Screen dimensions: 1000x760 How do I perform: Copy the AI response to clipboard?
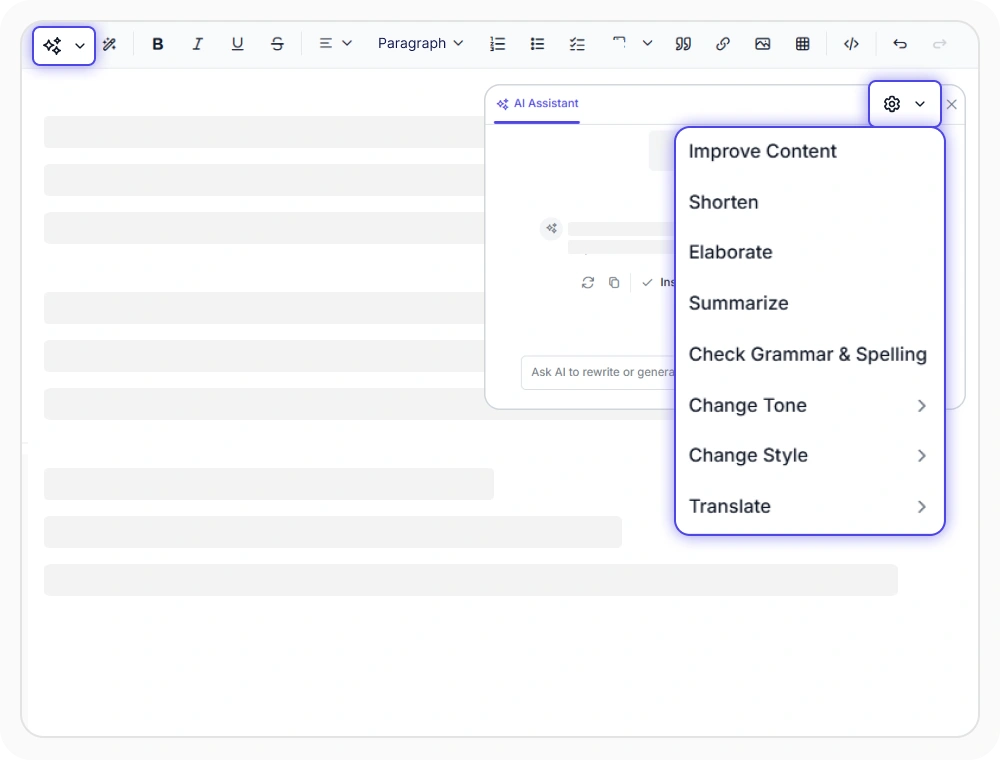614,282
